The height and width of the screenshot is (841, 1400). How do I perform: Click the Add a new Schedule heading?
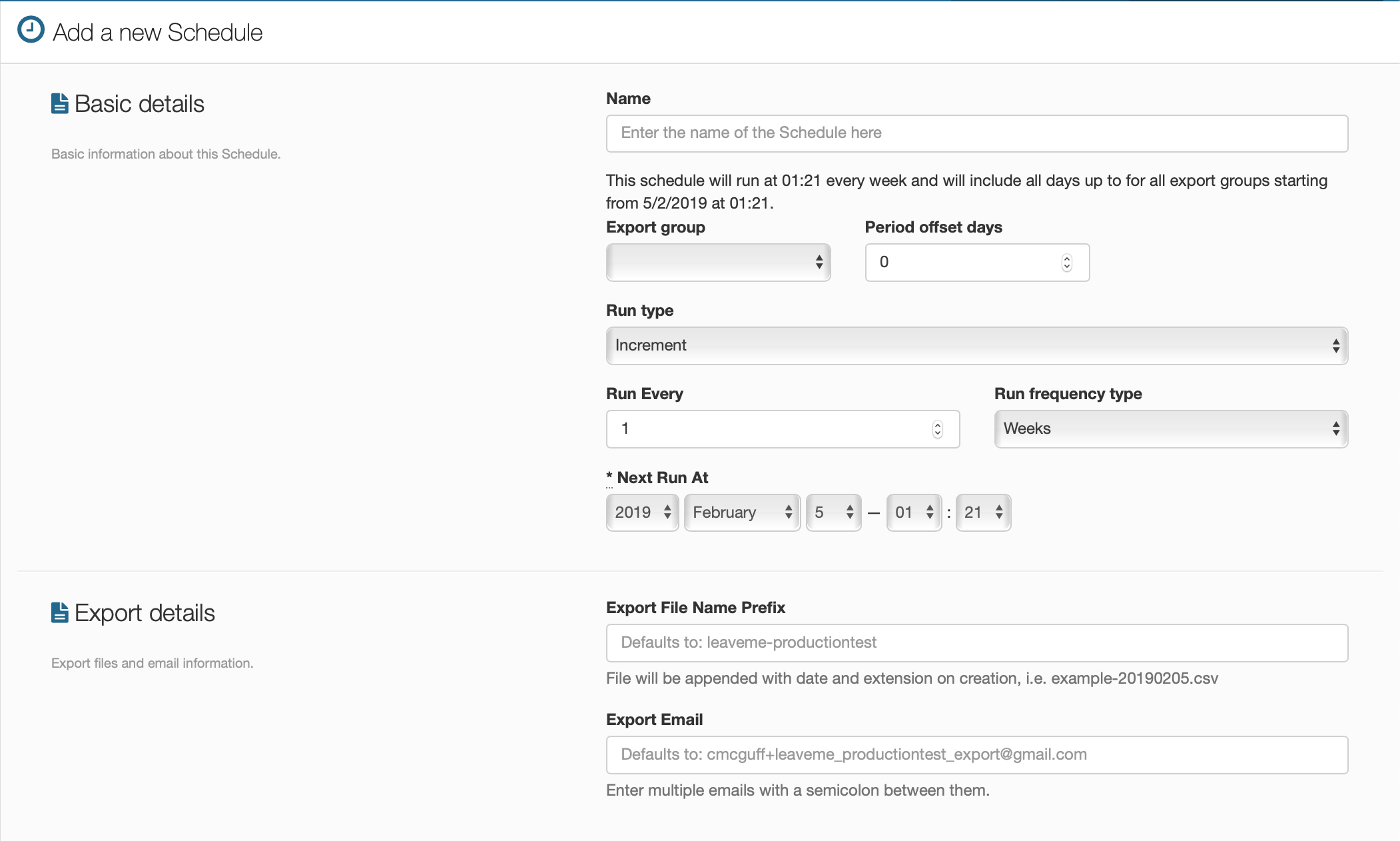point(158,32)
